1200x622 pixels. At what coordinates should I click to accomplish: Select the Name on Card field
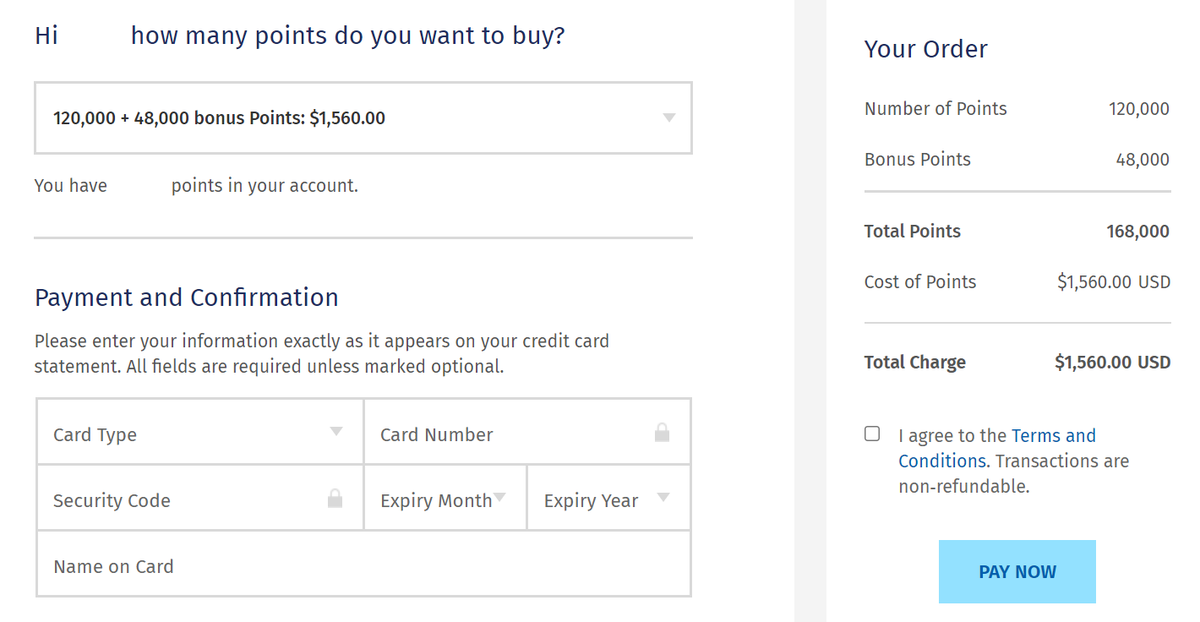point(362,566)
